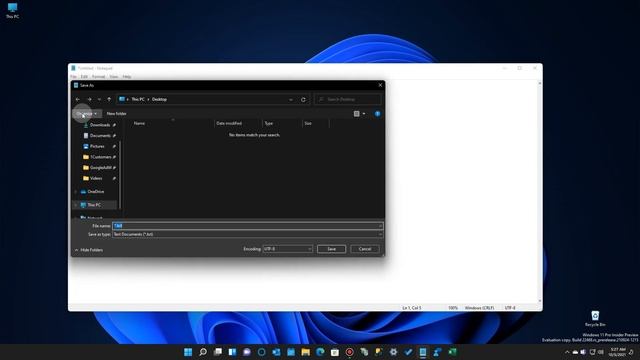Viewport: 640px width, 360px height.
Task: Refresh the Desktop folder listing
Action: 303,100
